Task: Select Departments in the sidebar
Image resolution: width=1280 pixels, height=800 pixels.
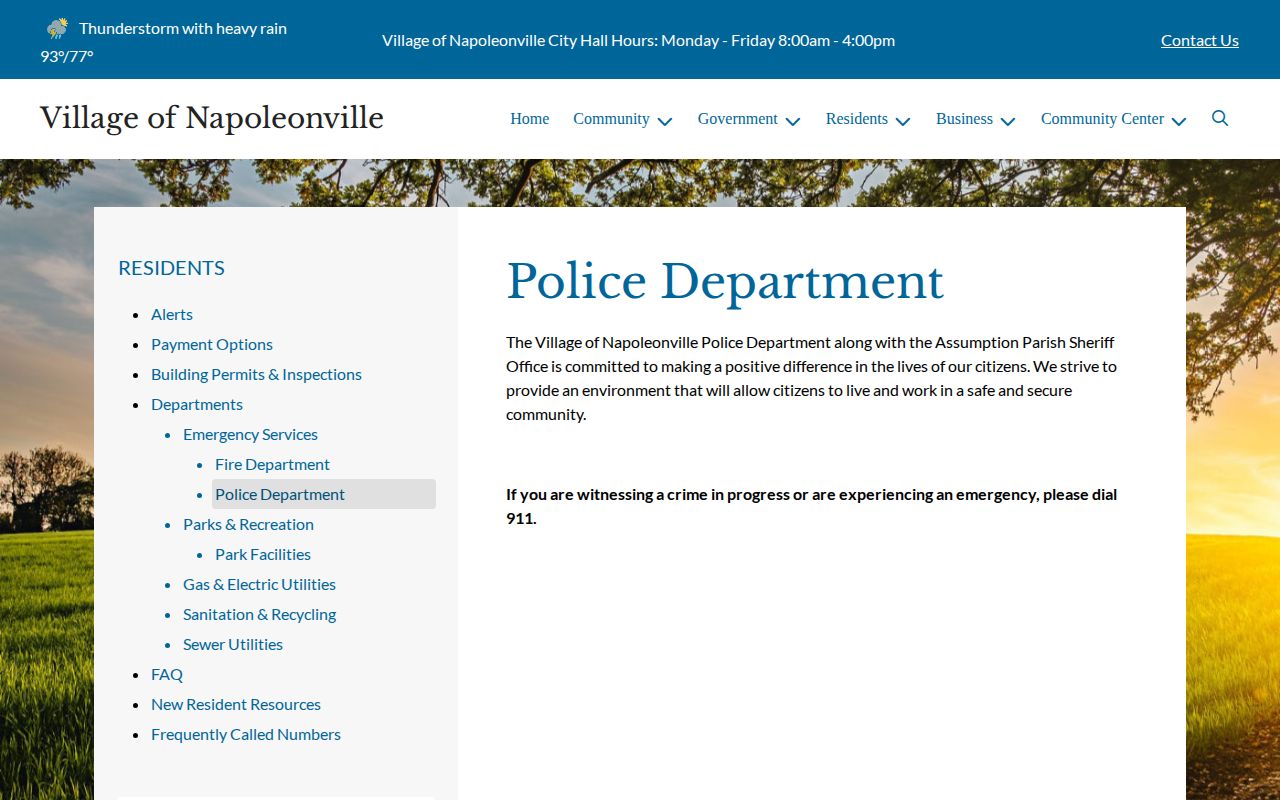Action: (197, 404)
